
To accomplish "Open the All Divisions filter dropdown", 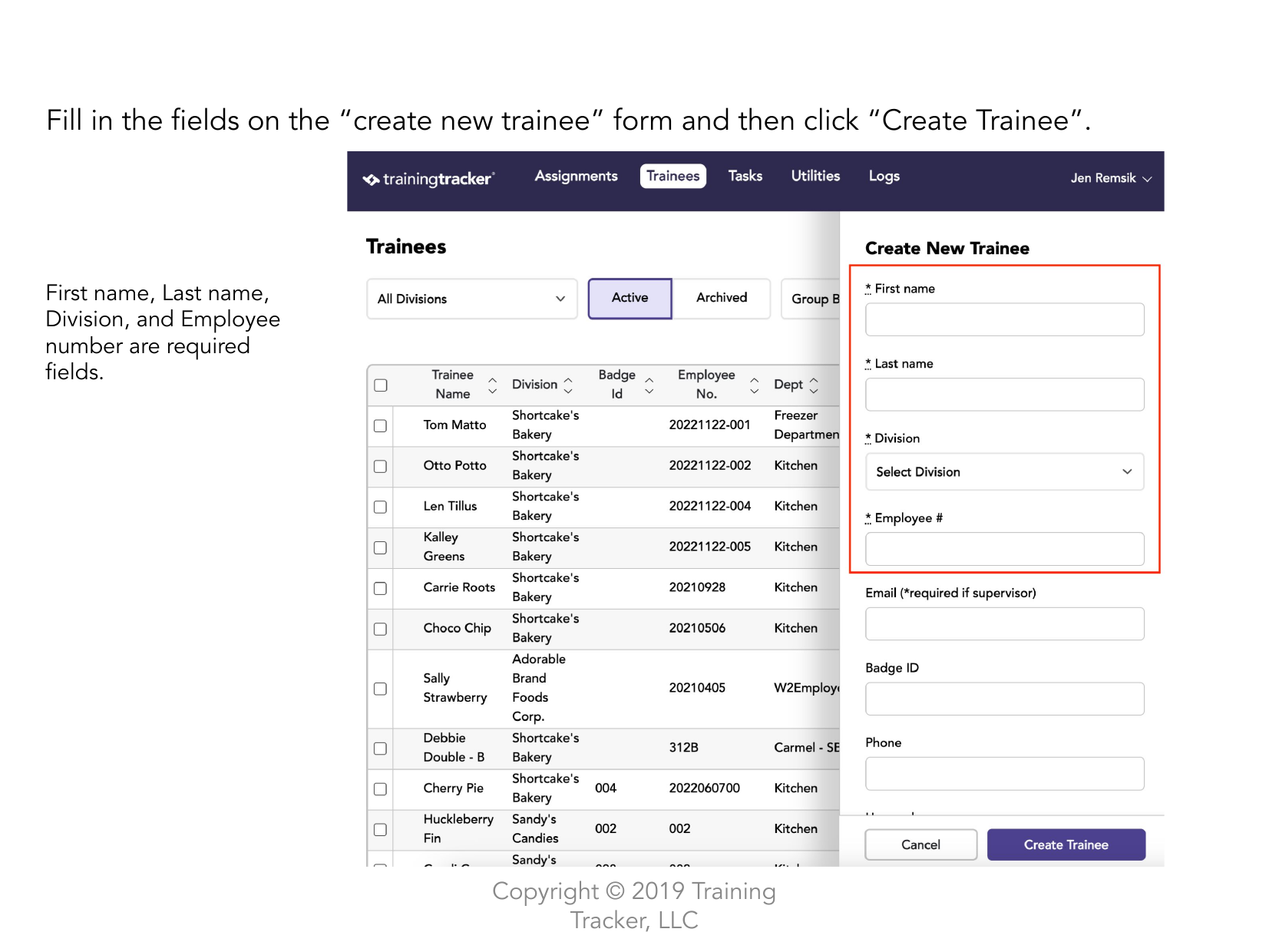I will [472, 299].
